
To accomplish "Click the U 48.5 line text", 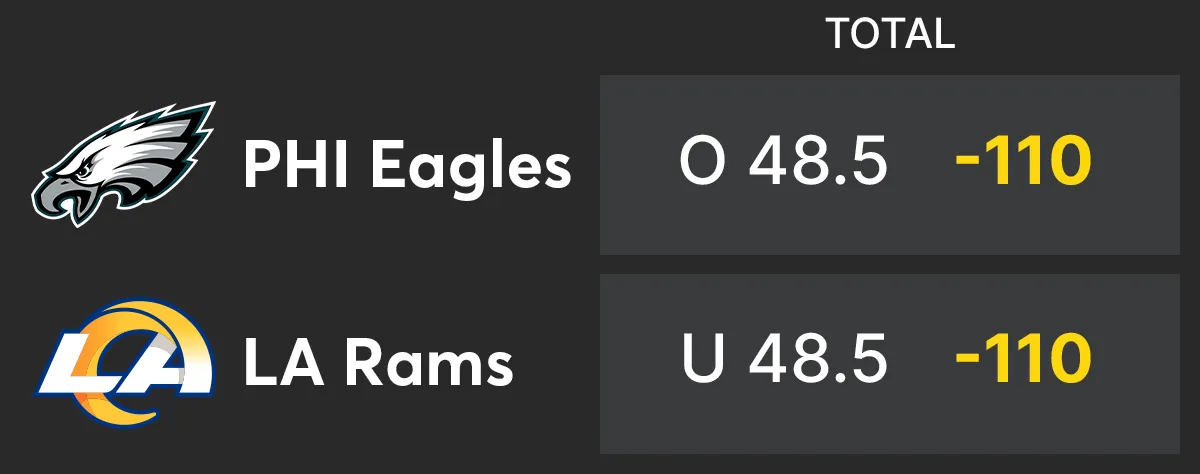I will click(784, 359).
